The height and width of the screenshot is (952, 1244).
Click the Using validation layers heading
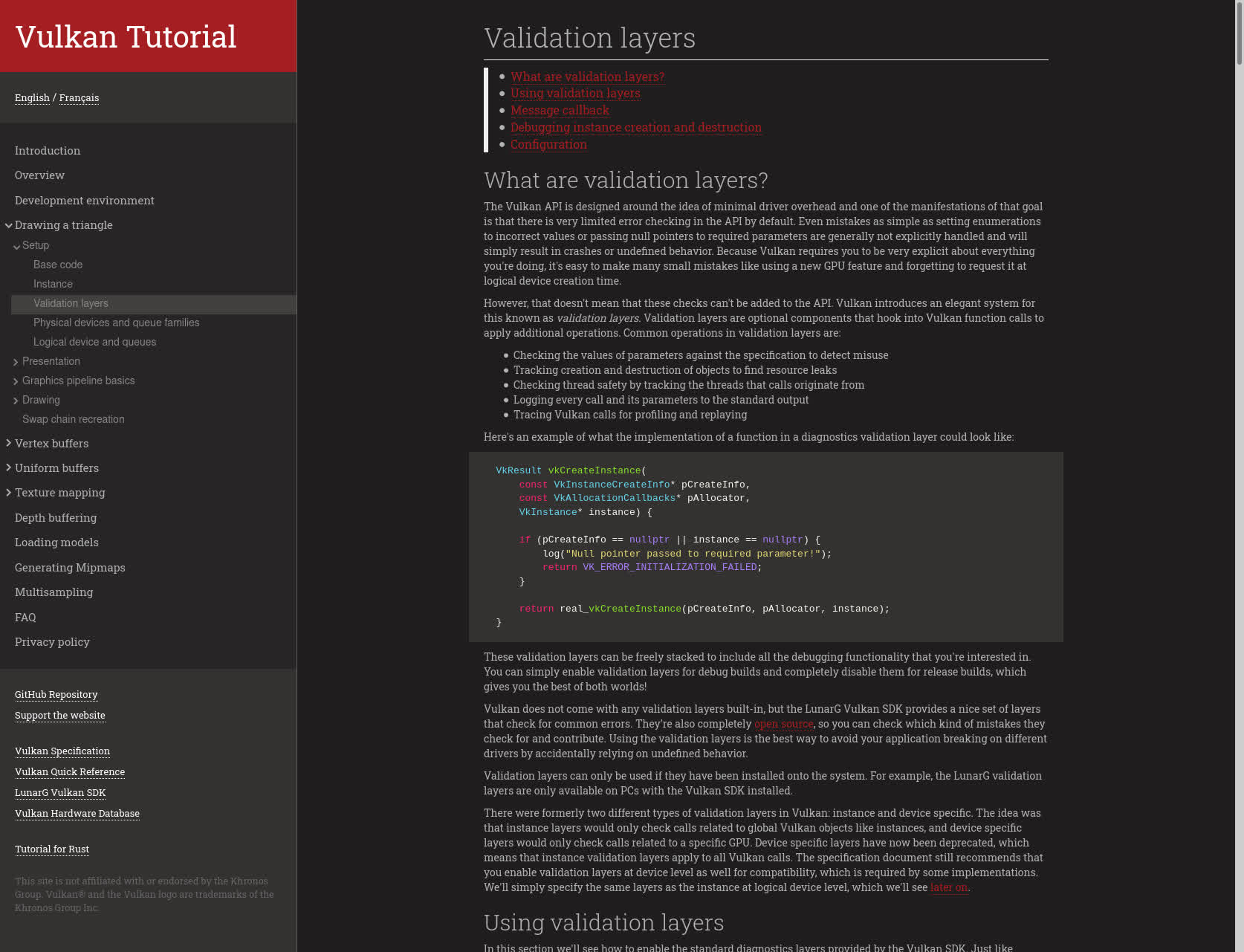(603, 922)
